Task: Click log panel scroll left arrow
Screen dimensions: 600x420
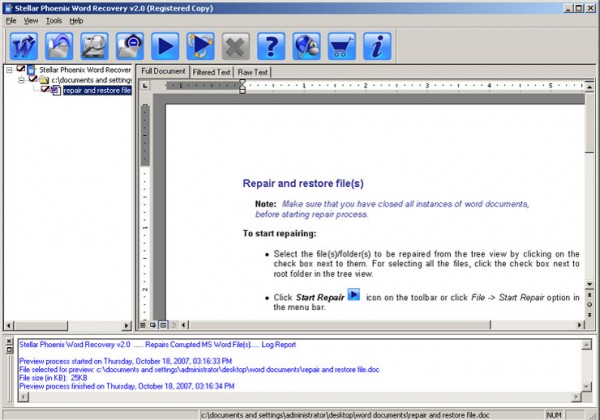Action: pos(23,397)
